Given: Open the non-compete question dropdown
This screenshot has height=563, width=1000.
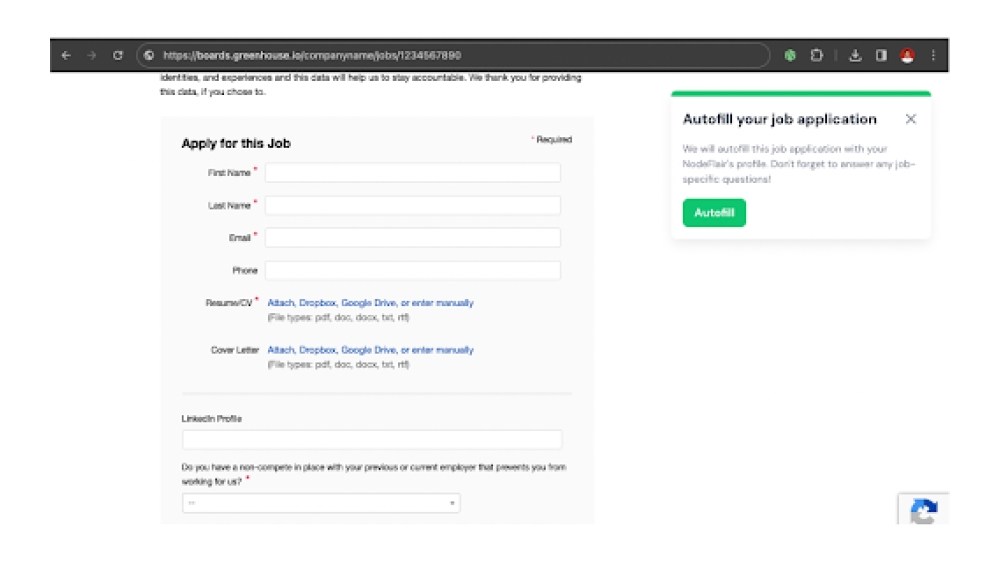Looking at the screenshot, I should (x=321, y=503).
